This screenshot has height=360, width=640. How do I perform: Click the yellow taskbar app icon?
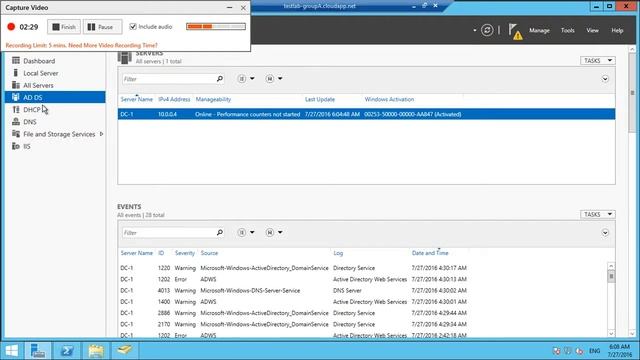[x=125, y=350]
